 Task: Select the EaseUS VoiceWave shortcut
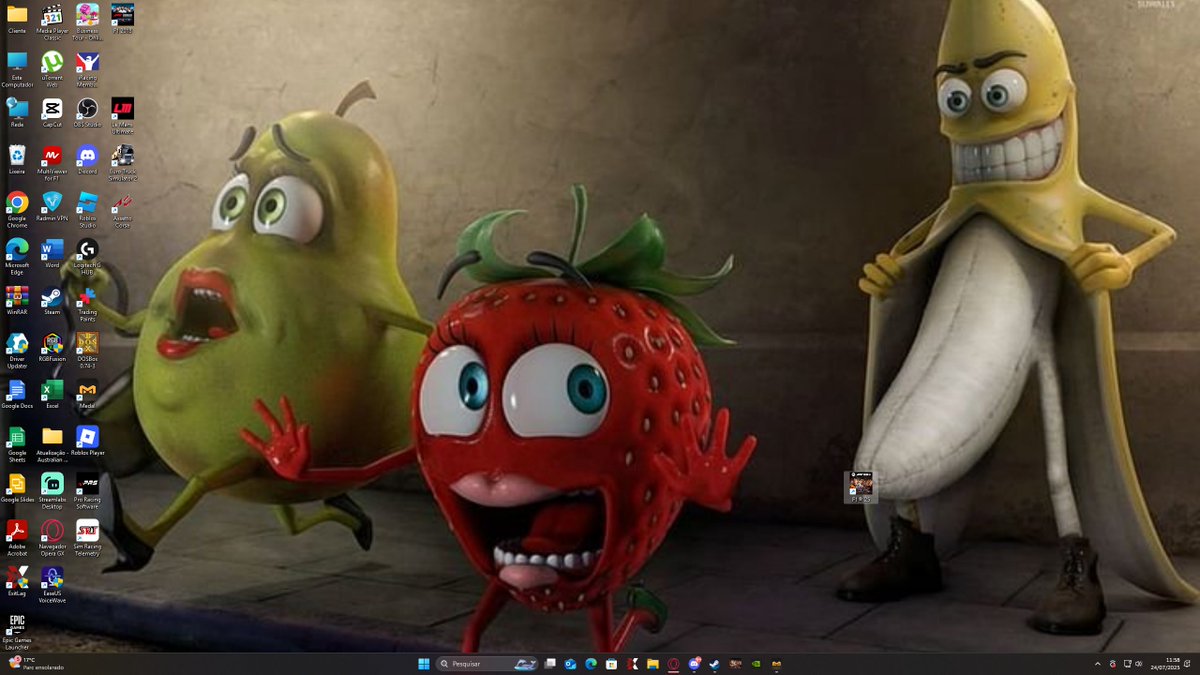(x=52, y=586)
